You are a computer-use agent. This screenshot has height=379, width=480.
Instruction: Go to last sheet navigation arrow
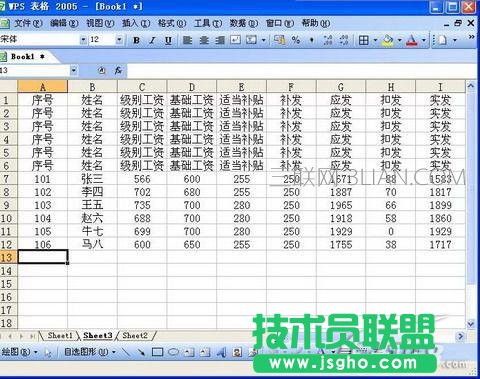tap(32, 336)
